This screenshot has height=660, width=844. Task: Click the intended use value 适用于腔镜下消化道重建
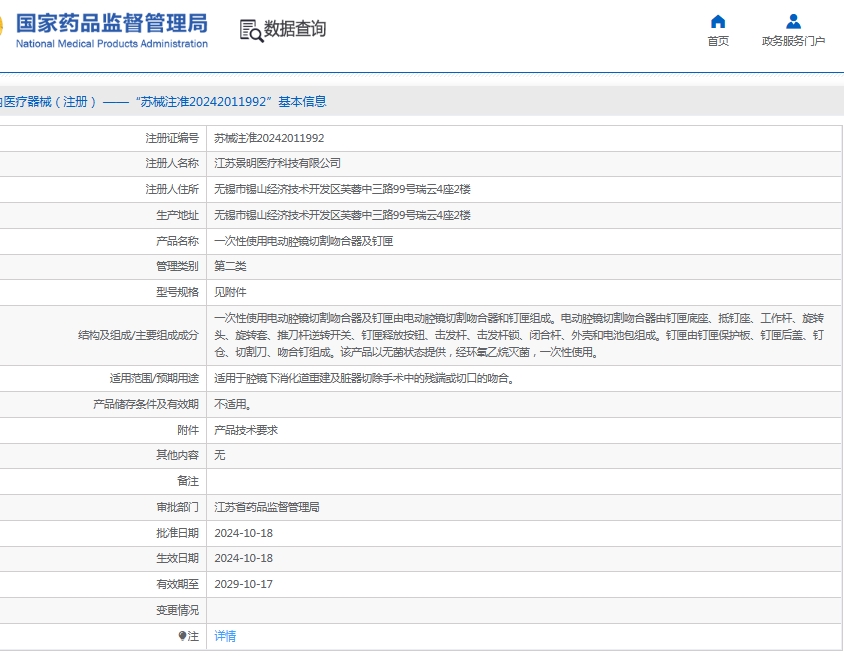(x=365, y=378)
